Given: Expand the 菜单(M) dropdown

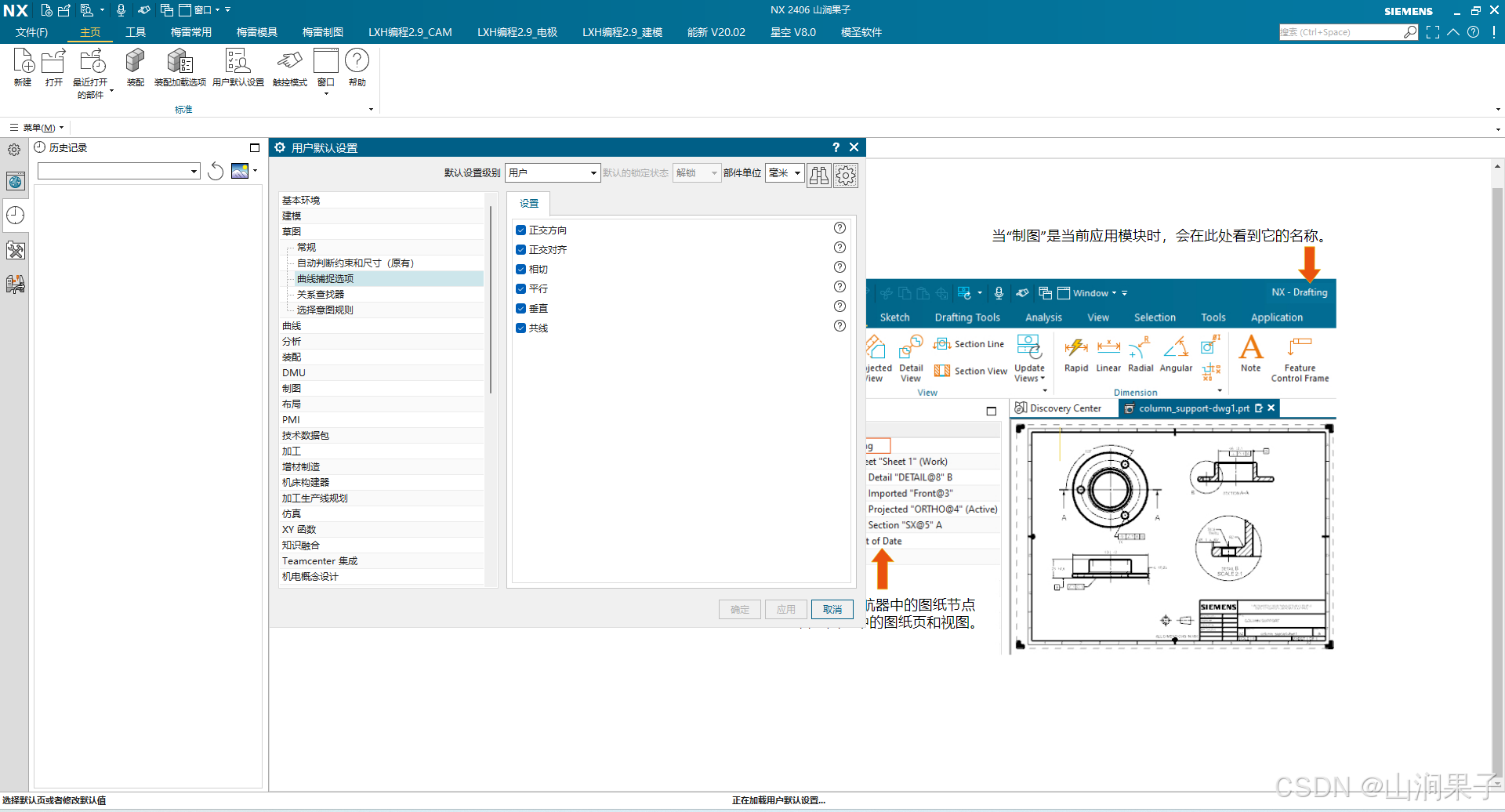Looking at the screenshot, I should 38,128.
